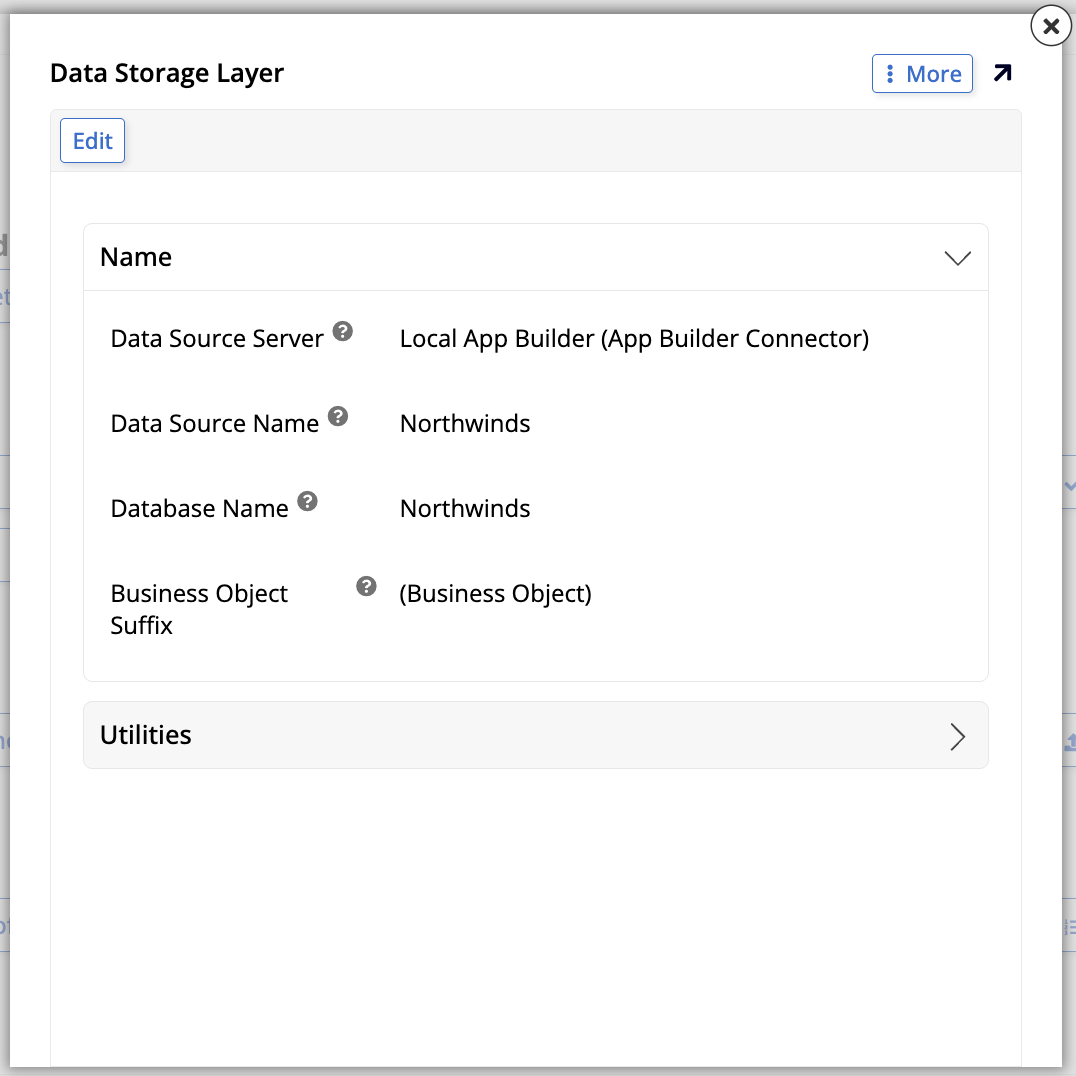1076x1076 pixels.
Task: Show help for Data Source Server
Action: [342, 331]
